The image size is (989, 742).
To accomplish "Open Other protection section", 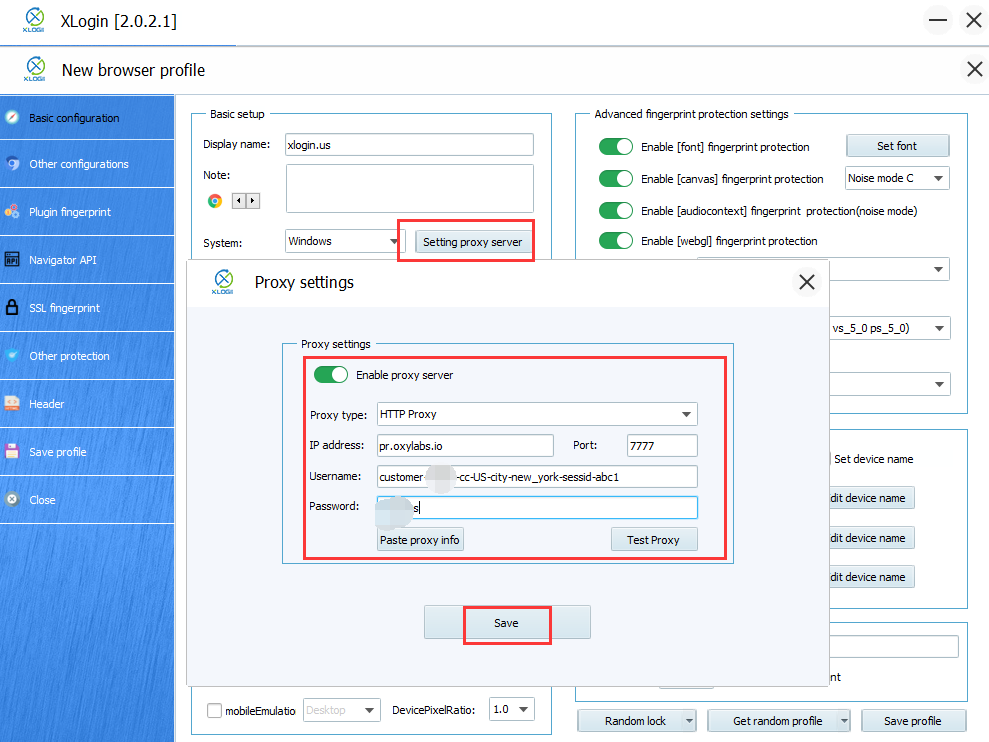I will pyautogui.click(x=87, y=355).
